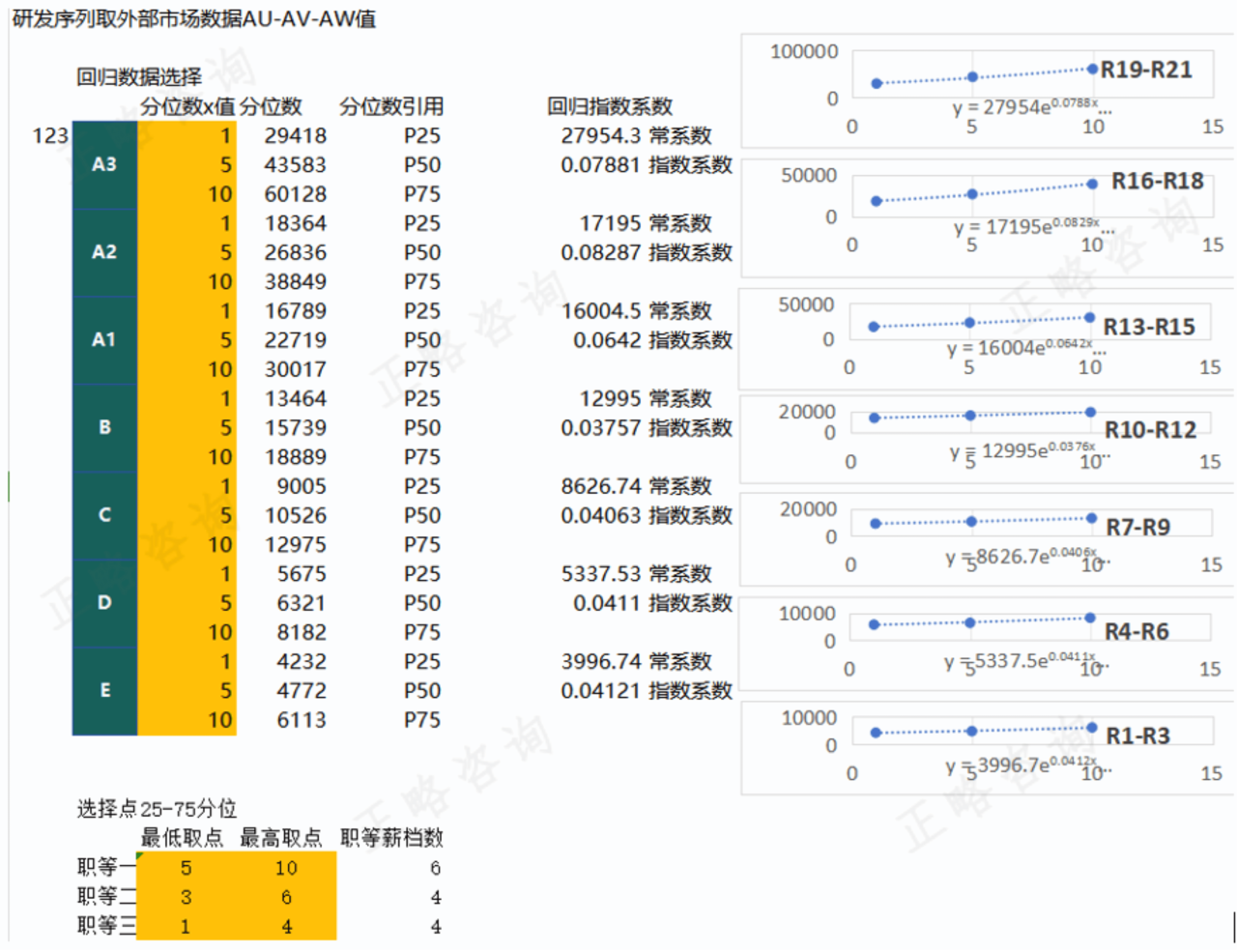The height and width of the screenshot is (952, 1237).
Task: Click the value 9005
Action: (x=302, y=486)
